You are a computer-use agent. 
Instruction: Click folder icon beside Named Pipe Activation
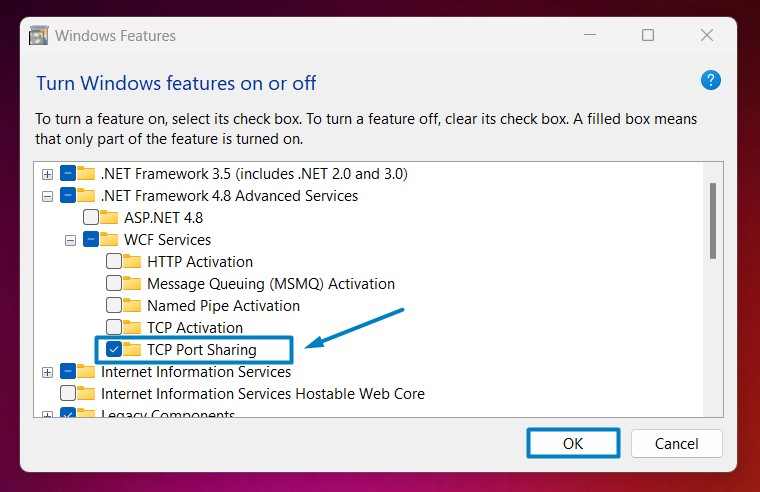(132, 305)
